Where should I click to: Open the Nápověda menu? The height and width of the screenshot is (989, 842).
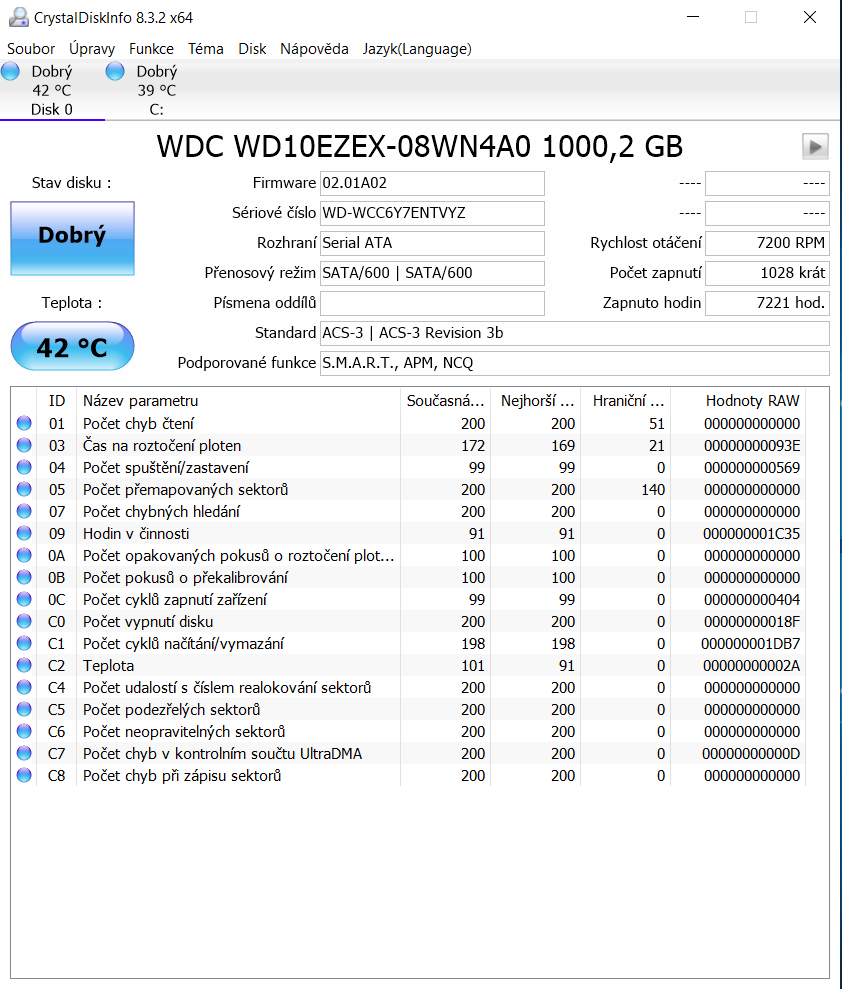pos(314,49)
